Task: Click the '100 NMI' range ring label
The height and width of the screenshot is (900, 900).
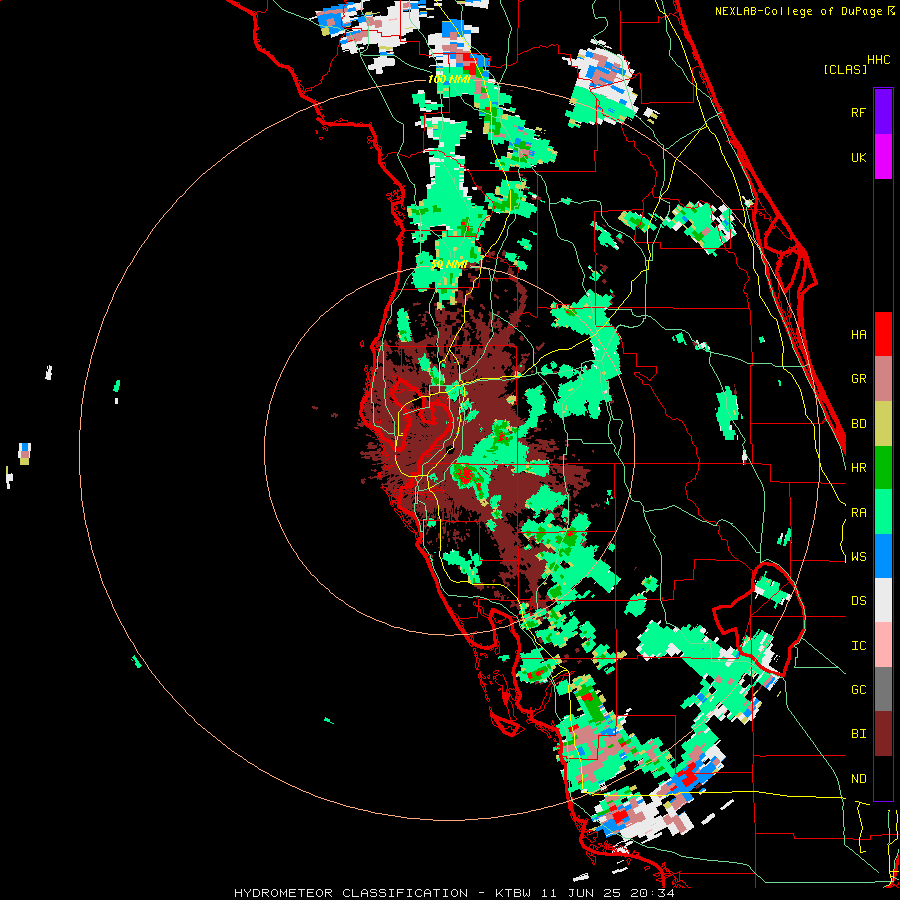Action: pos(449,79)
